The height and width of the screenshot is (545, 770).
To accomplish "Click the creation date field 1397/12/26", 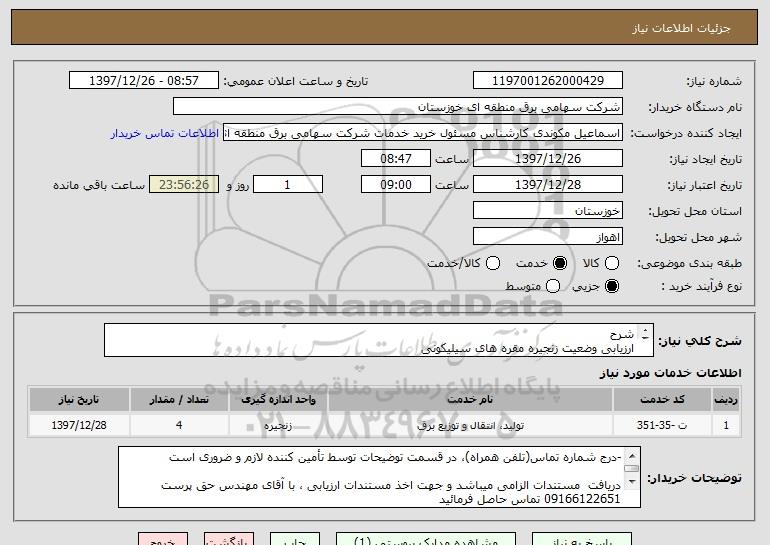I will tap(548, 159).
